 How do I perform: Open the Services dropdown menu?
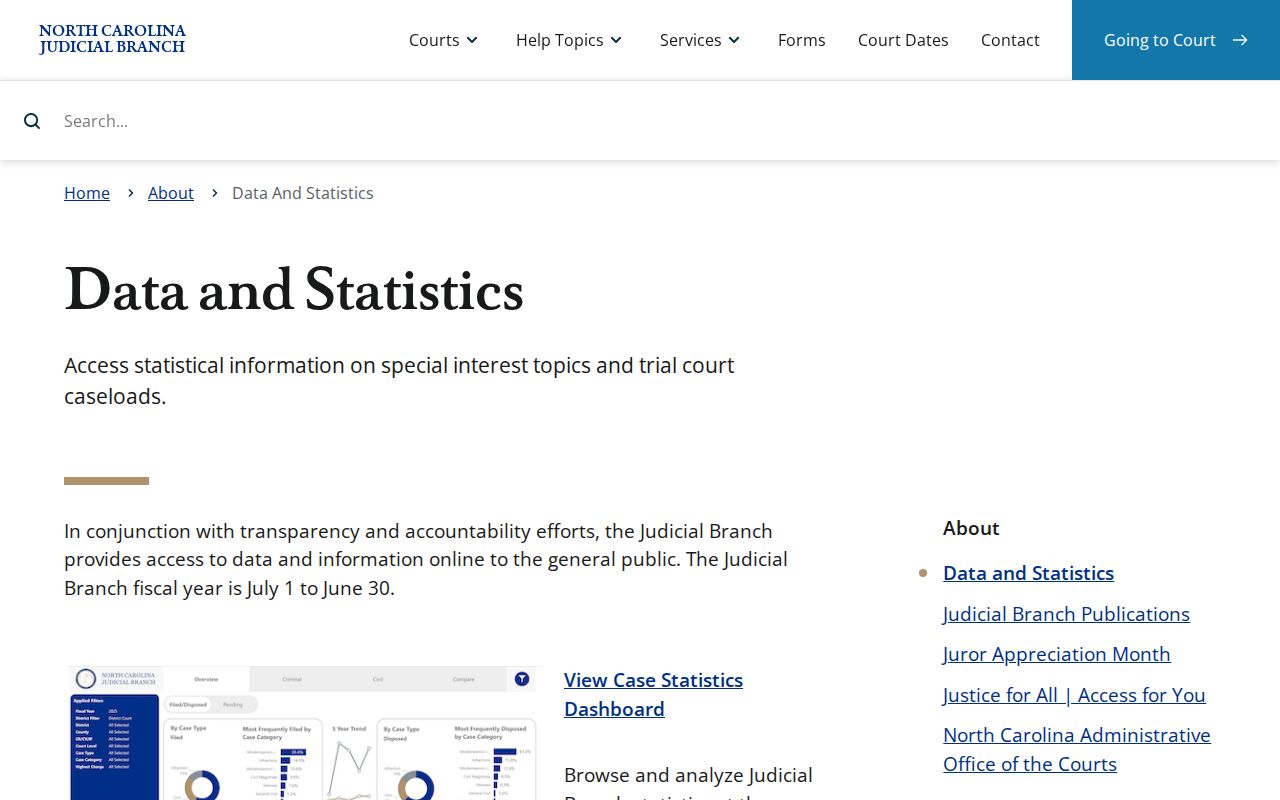(x=701, y=40)
